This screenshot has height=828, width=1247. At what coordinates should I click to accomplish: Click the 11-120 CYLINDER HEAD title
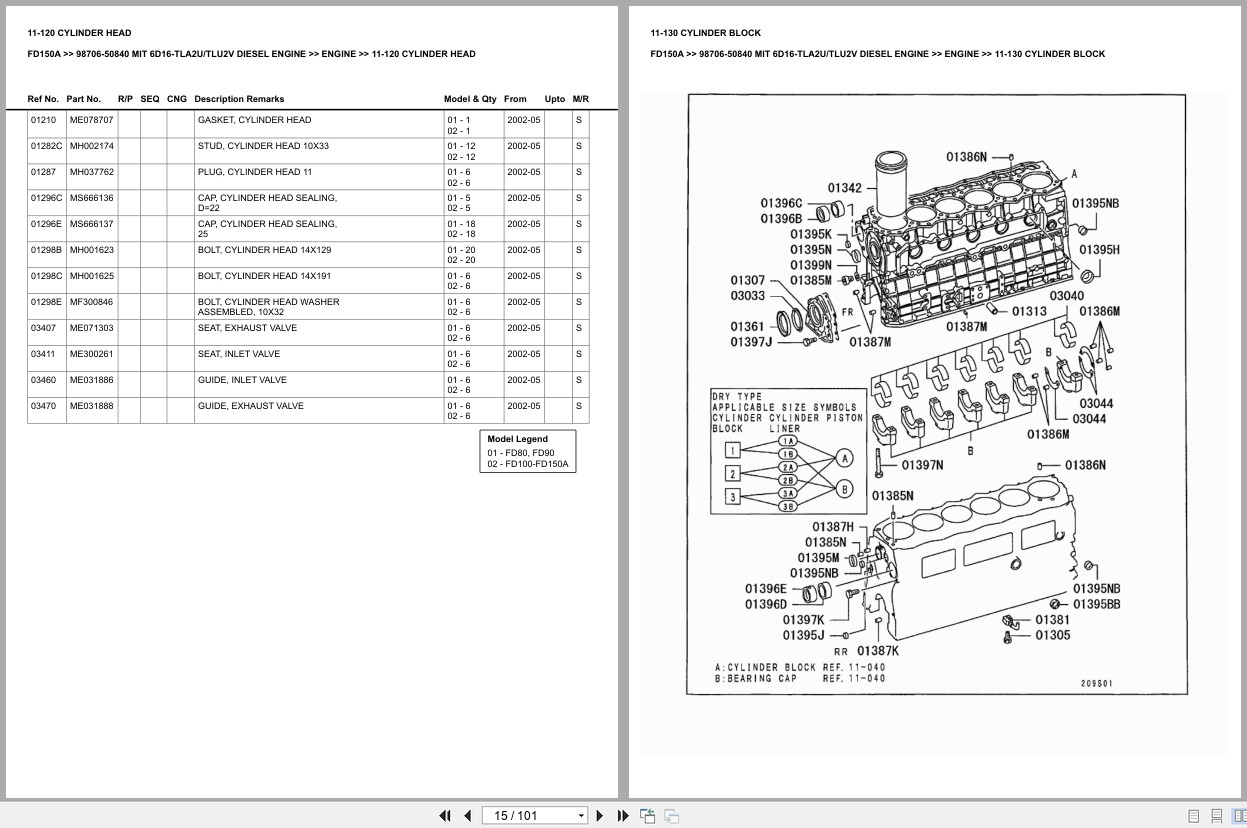(x=79, y=33)
